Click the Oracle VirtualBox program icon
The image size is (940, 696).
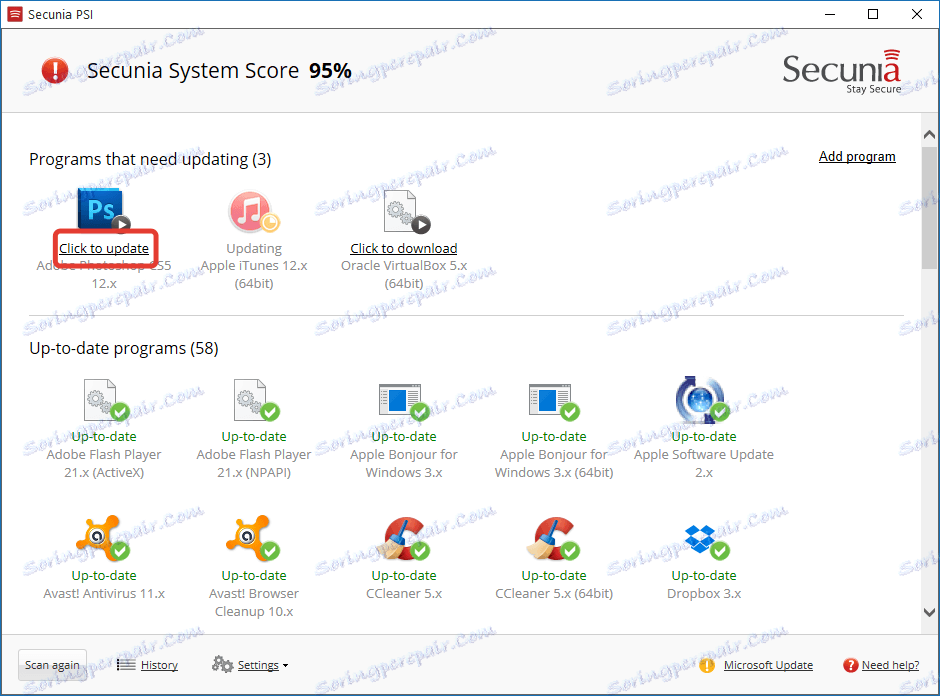[406, 212]
